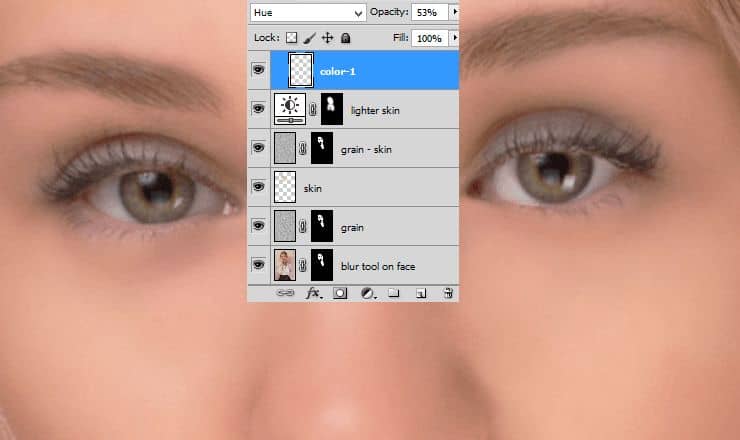Screen dimensions: 740x440
Task: Open the Fill slider arrow
Action: (454, 38)
